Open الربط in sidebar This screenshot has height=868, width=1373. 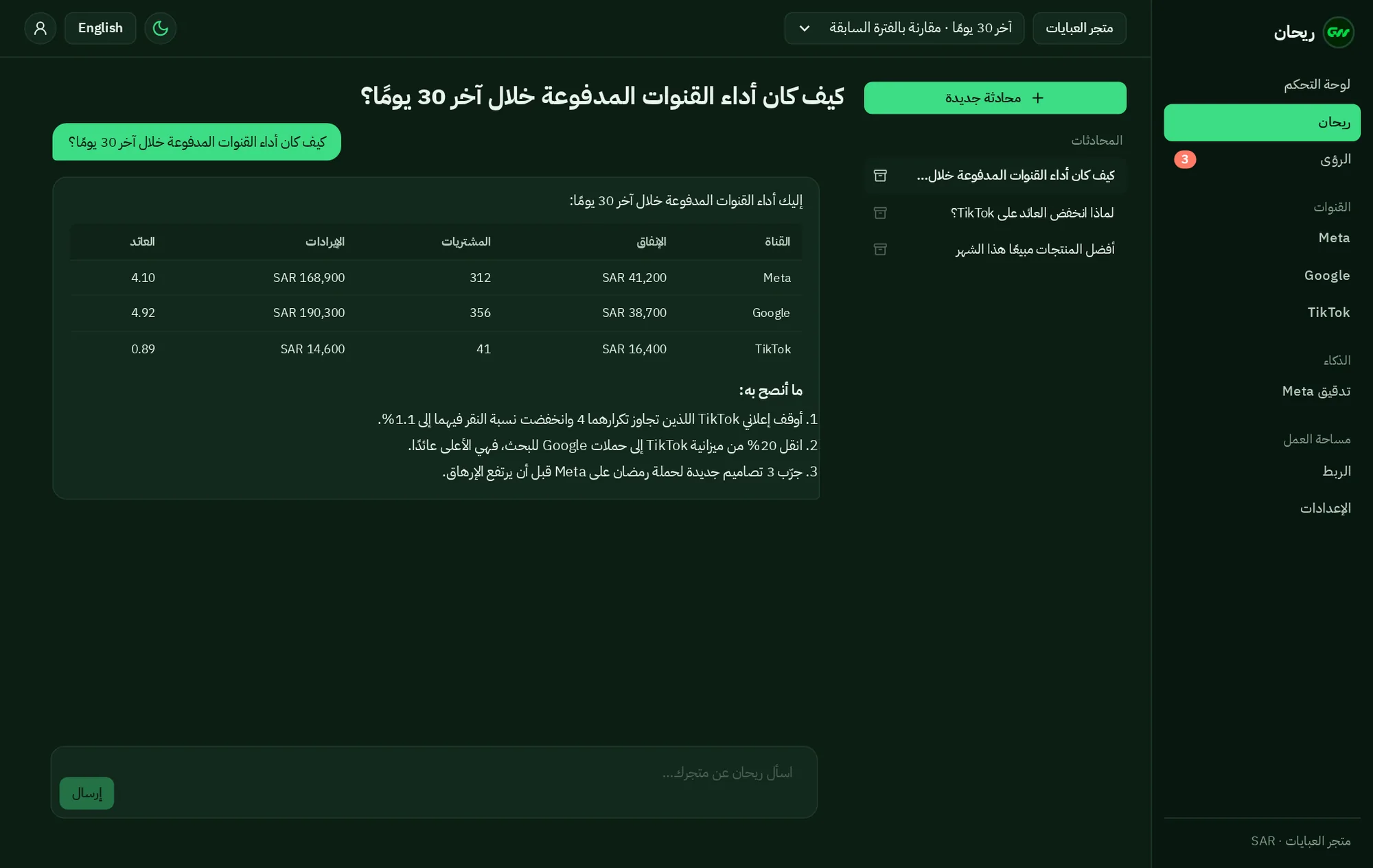[x=1262, y=471]
